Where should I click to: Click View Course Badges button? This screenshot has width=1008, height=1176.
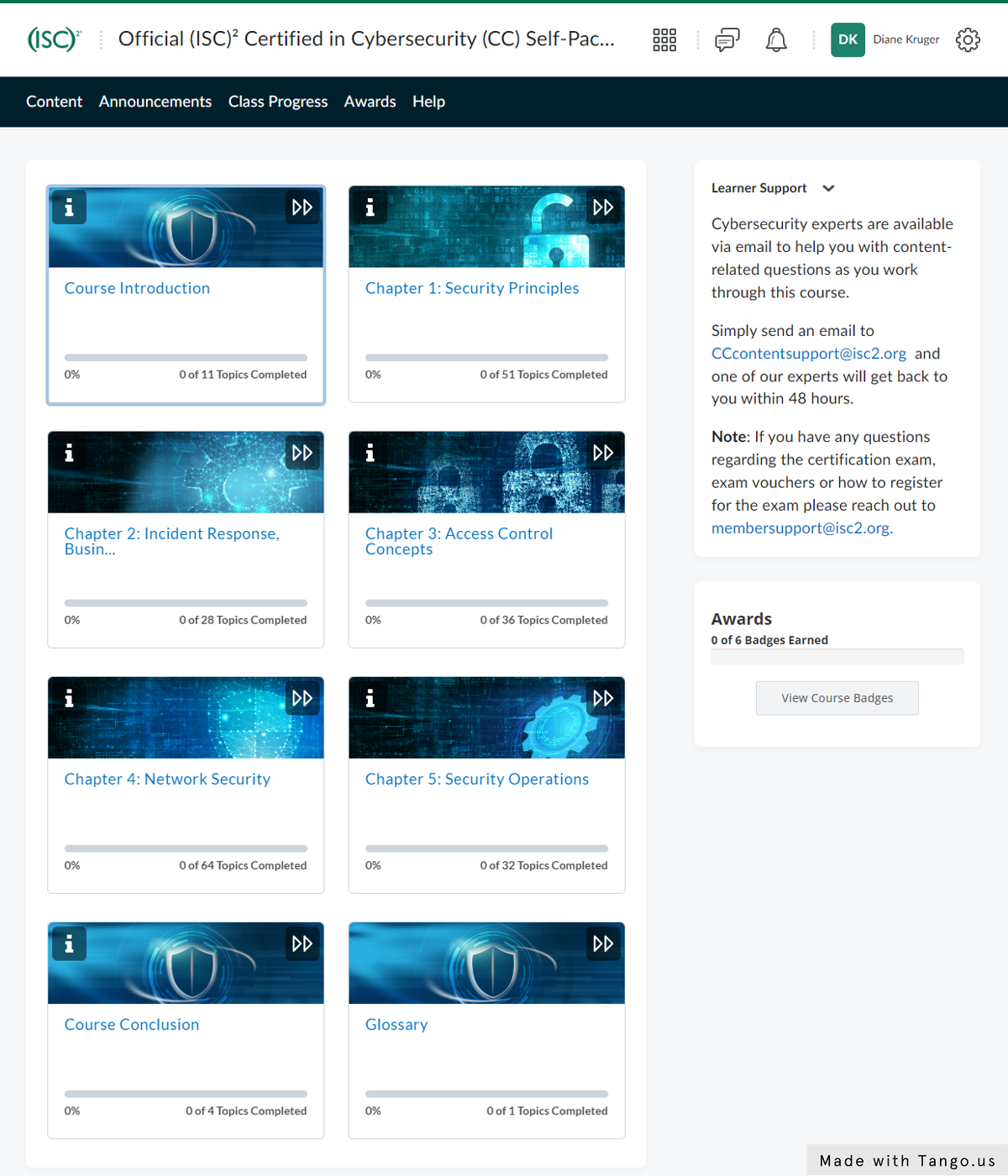click(837, 698)
